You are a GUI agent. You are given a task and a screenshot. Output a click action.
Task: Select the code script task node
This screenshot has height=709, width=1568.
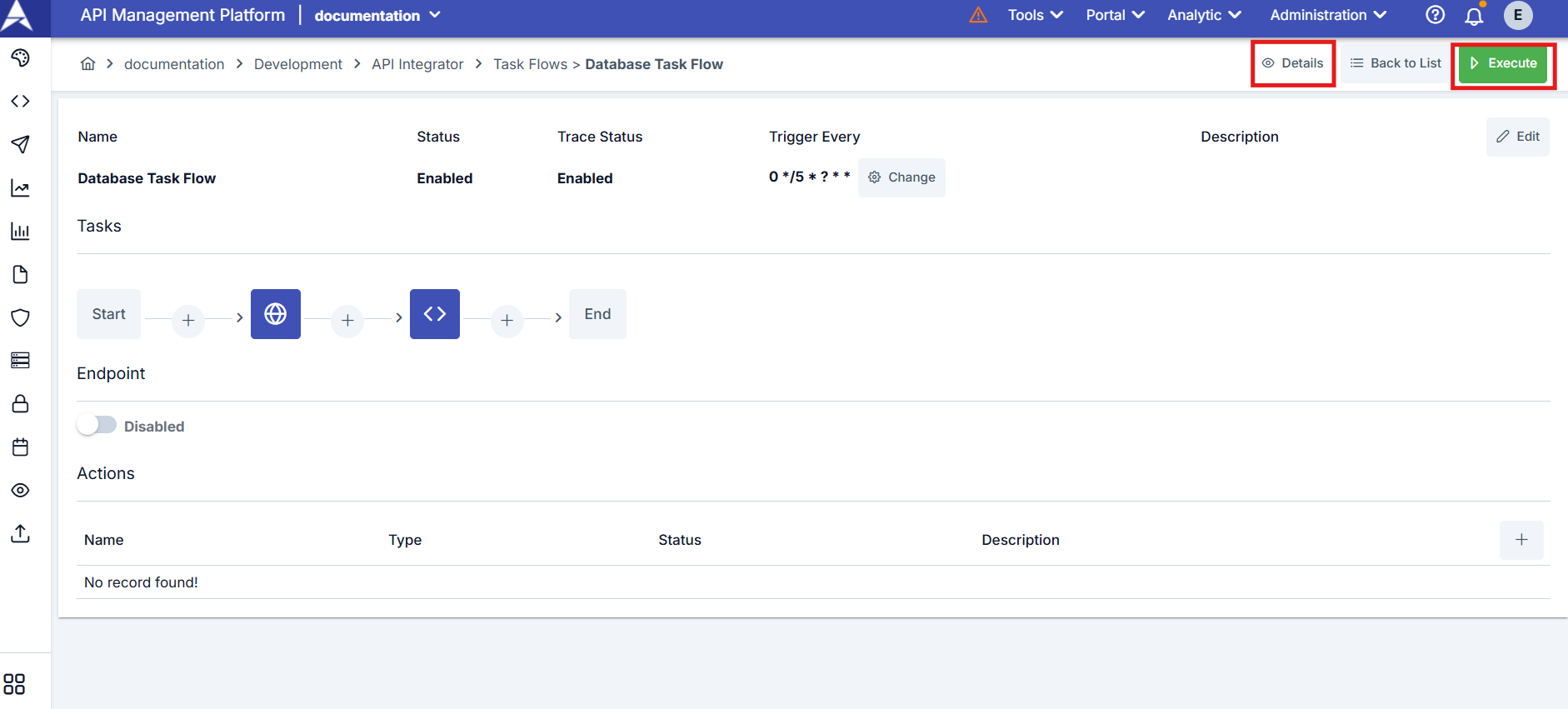435,314
